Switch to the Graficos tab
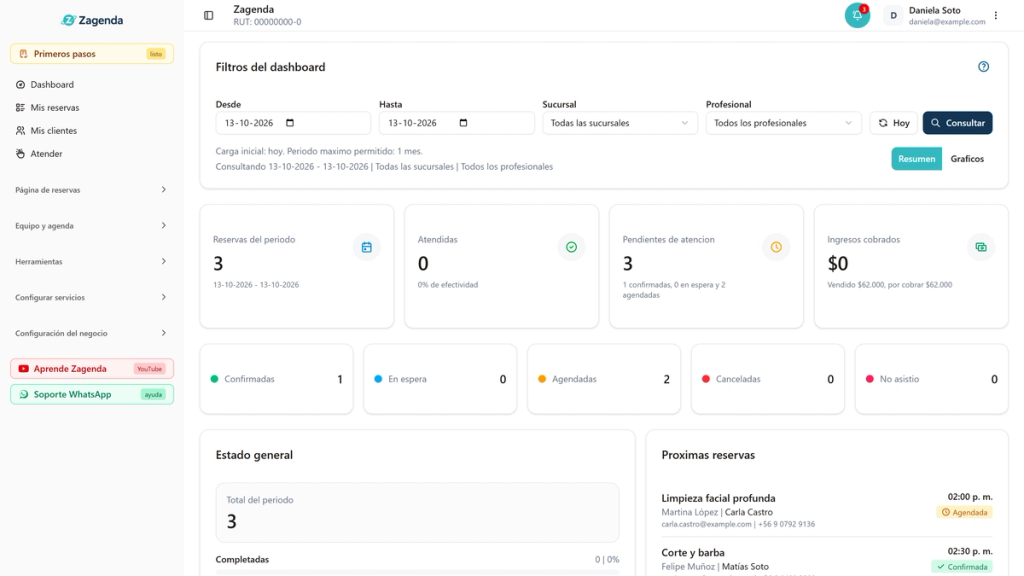Viewport: 1024px width, 576px height. (967, 159)
